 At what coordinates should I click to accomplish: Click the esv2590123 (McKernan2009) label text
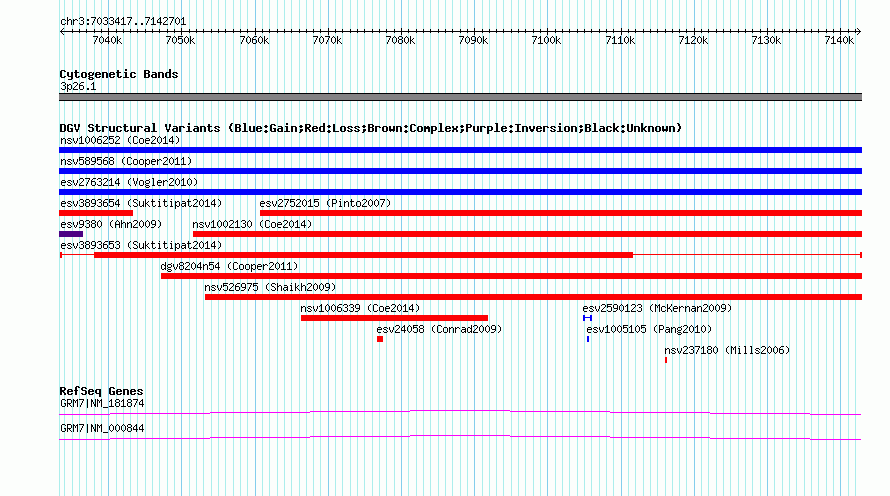tap(657, 308)
